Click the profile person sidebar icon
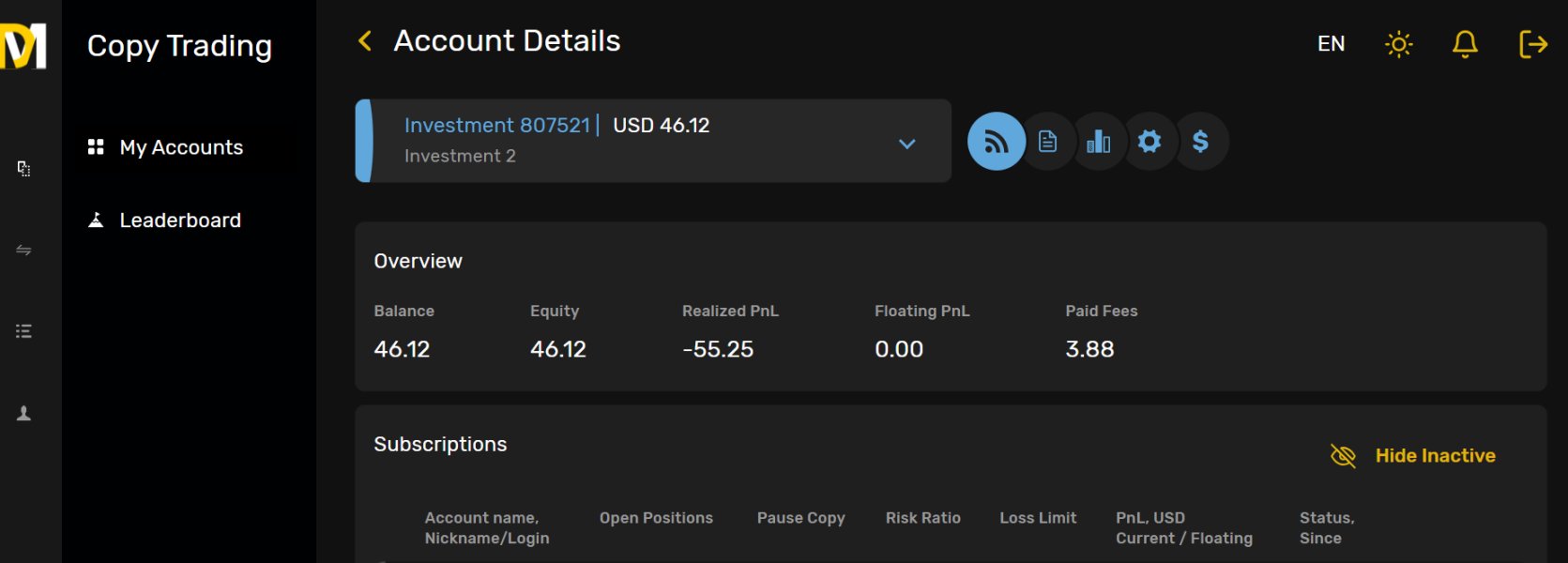The width and height of the screenshot is (1568, 563). 24,413
